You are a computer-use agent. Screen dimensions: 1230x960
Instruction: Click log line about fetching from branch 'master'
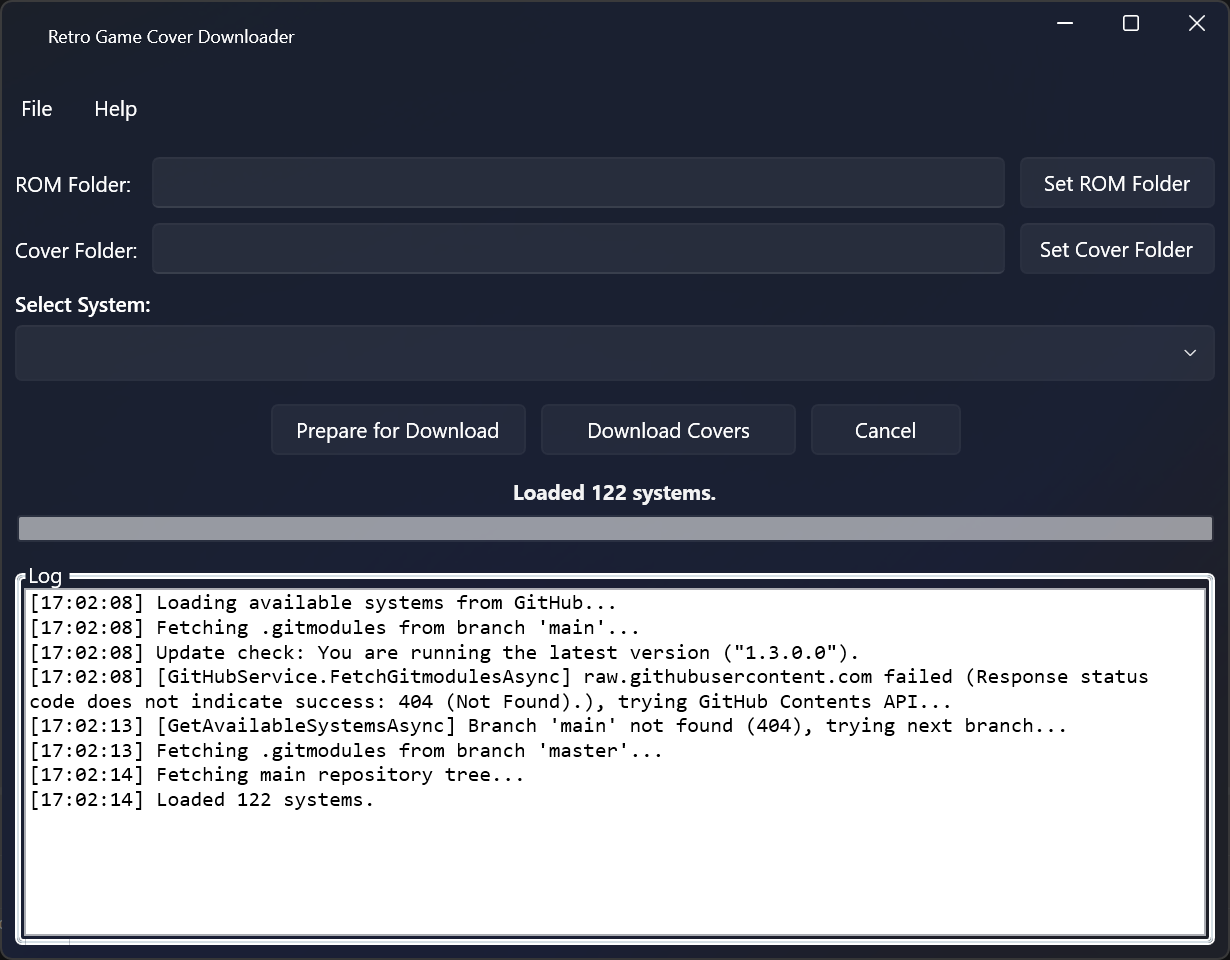pos(346,751)
